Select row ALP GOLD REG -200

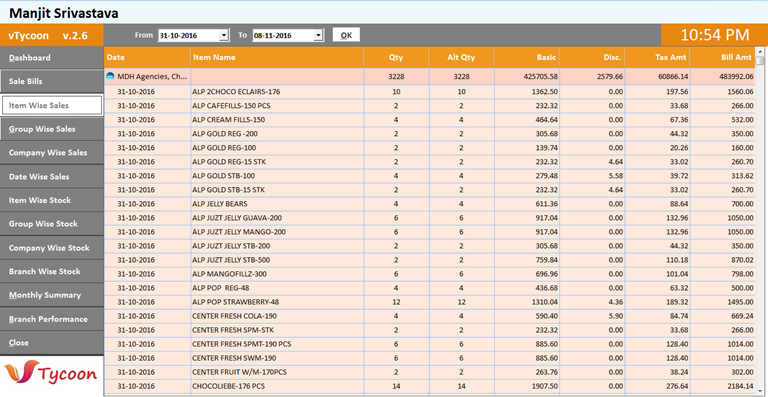(430, 134)
